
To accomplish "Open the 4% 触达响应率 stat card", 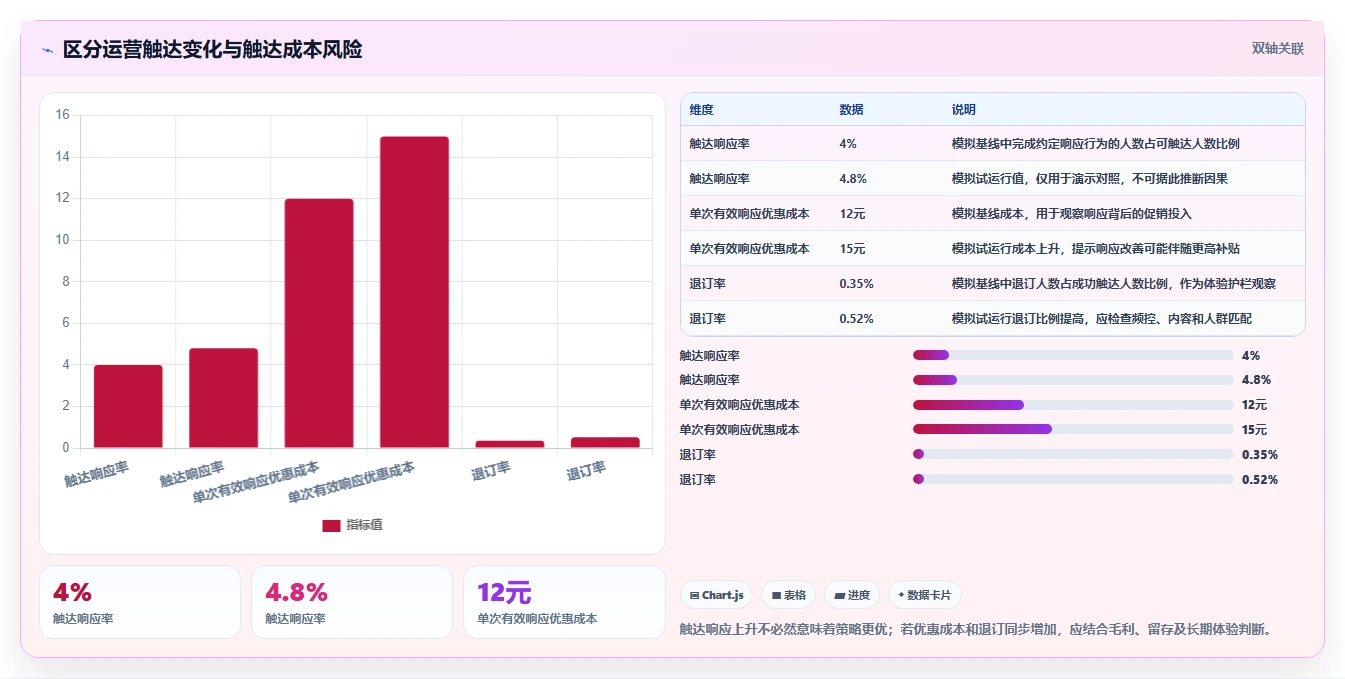I will pos(140,602).
